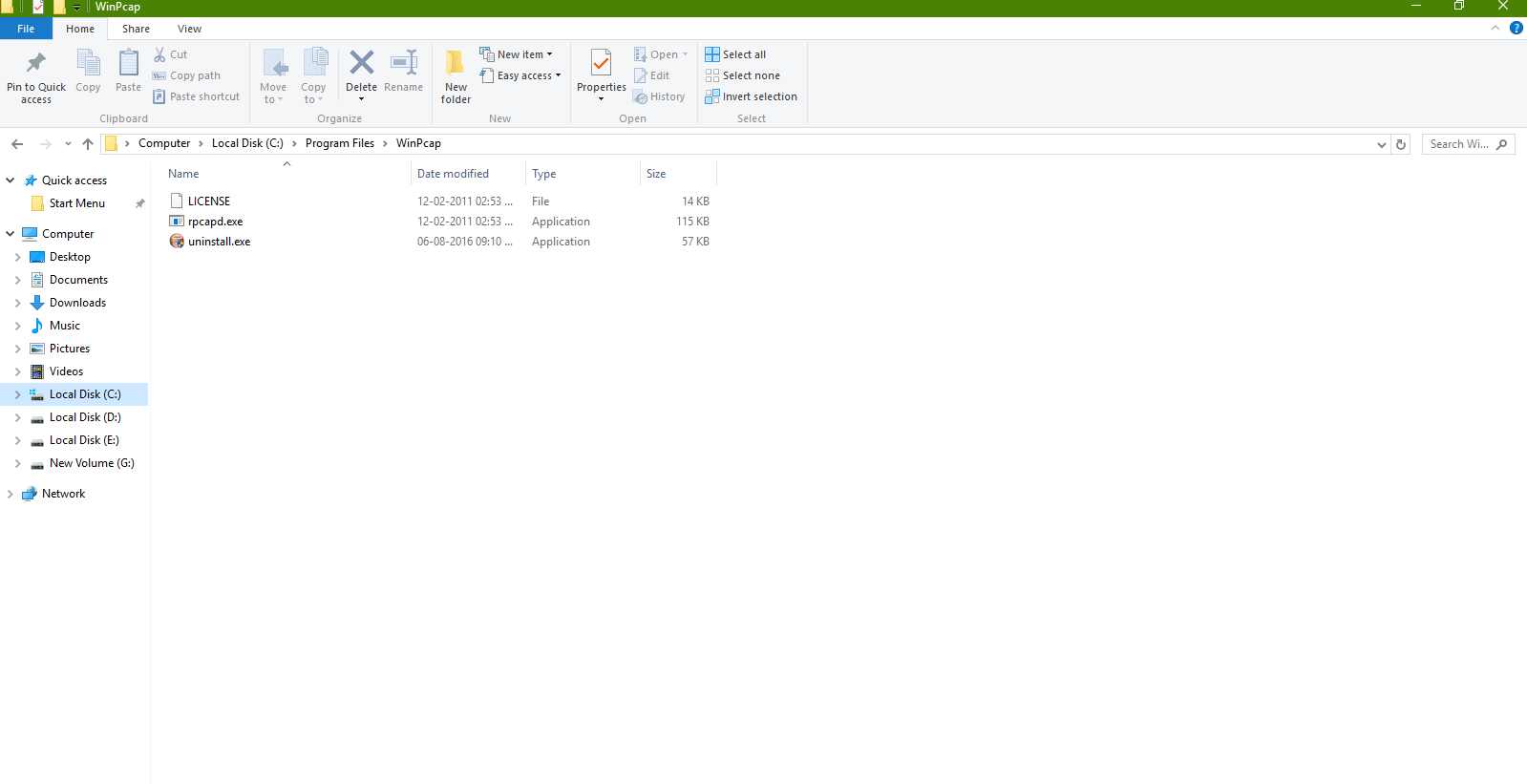The height and width of the screenshot is (784, 1527).
Task: Open Documents in the navigation pane
Action: [x=78, y=280]
